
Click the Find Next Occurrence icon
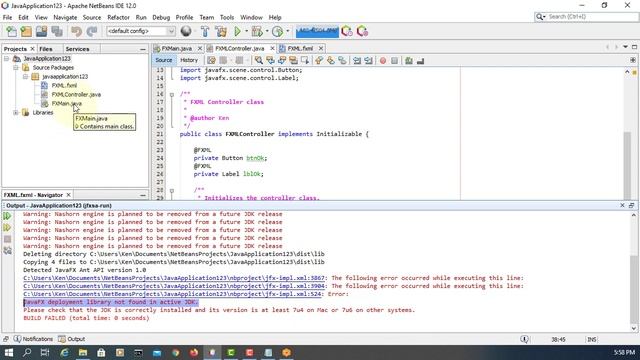coord(282,60)
